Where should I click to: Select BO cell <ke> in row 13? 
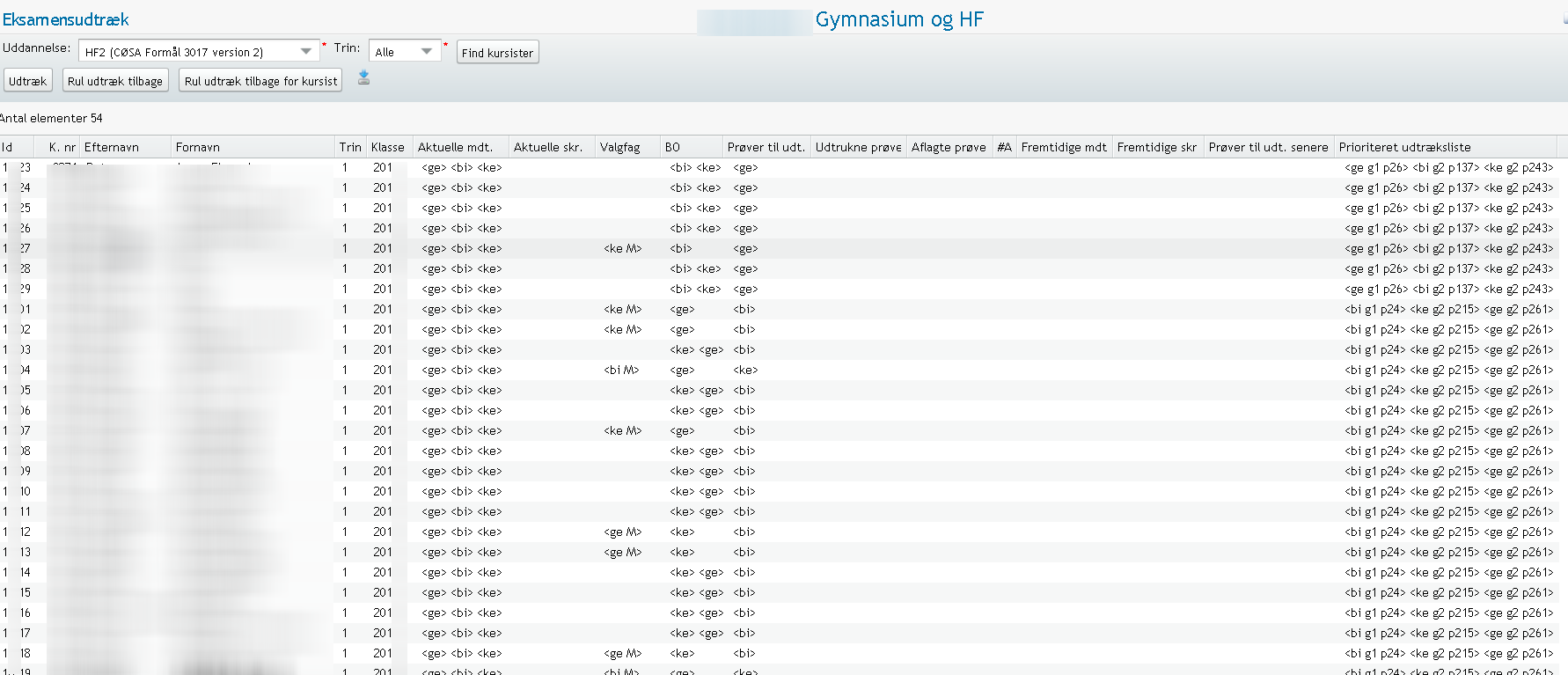click(x=682, y=552)
